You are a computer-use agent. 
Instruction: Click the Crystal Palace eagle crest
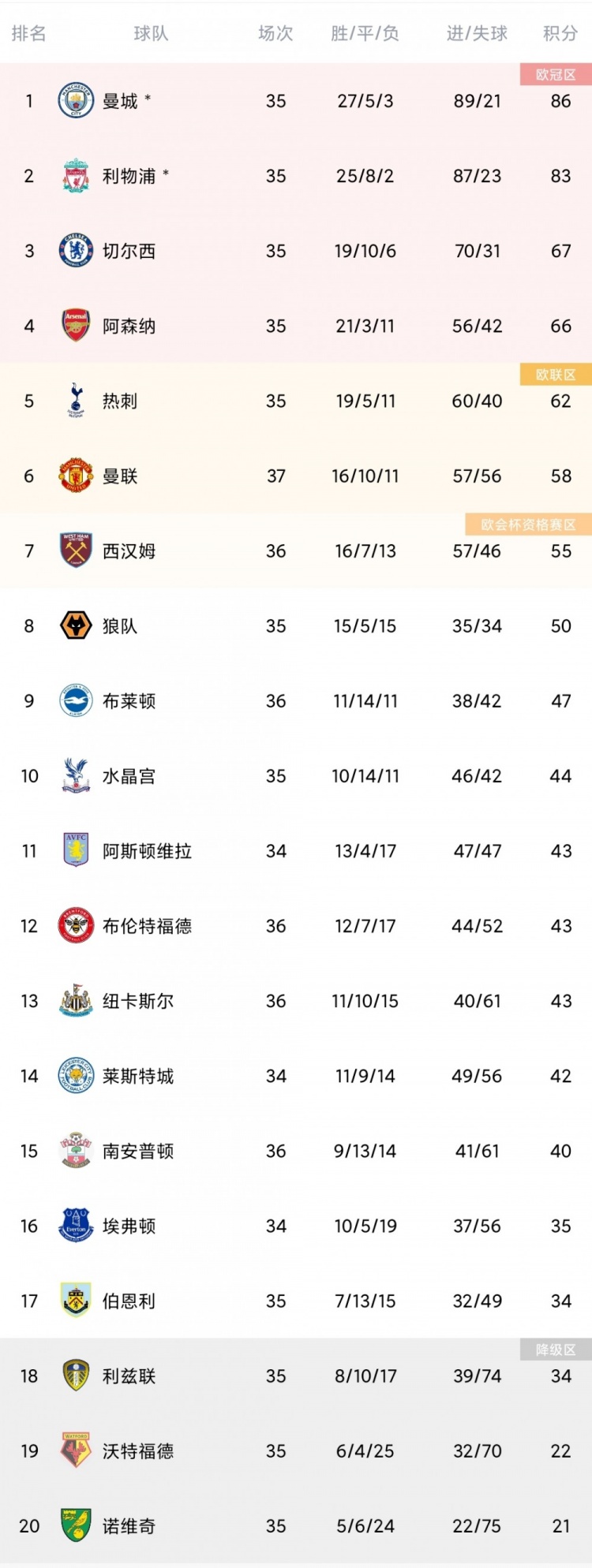click(77, 775)
